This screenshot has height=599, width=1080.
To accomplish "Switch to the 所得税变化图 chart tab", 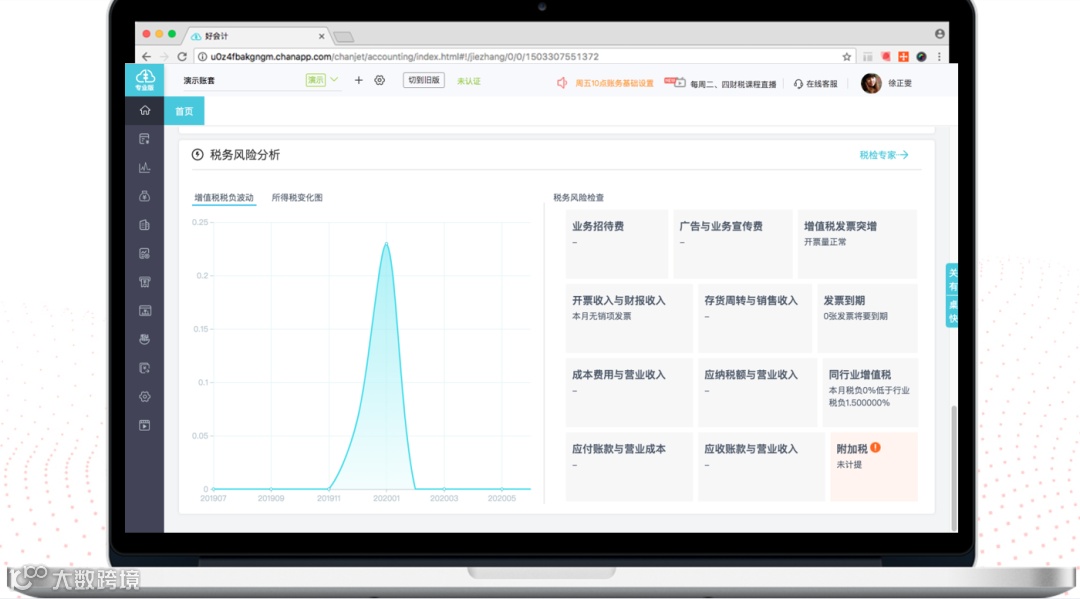I will pyautogui.click(x=297, y=198).
